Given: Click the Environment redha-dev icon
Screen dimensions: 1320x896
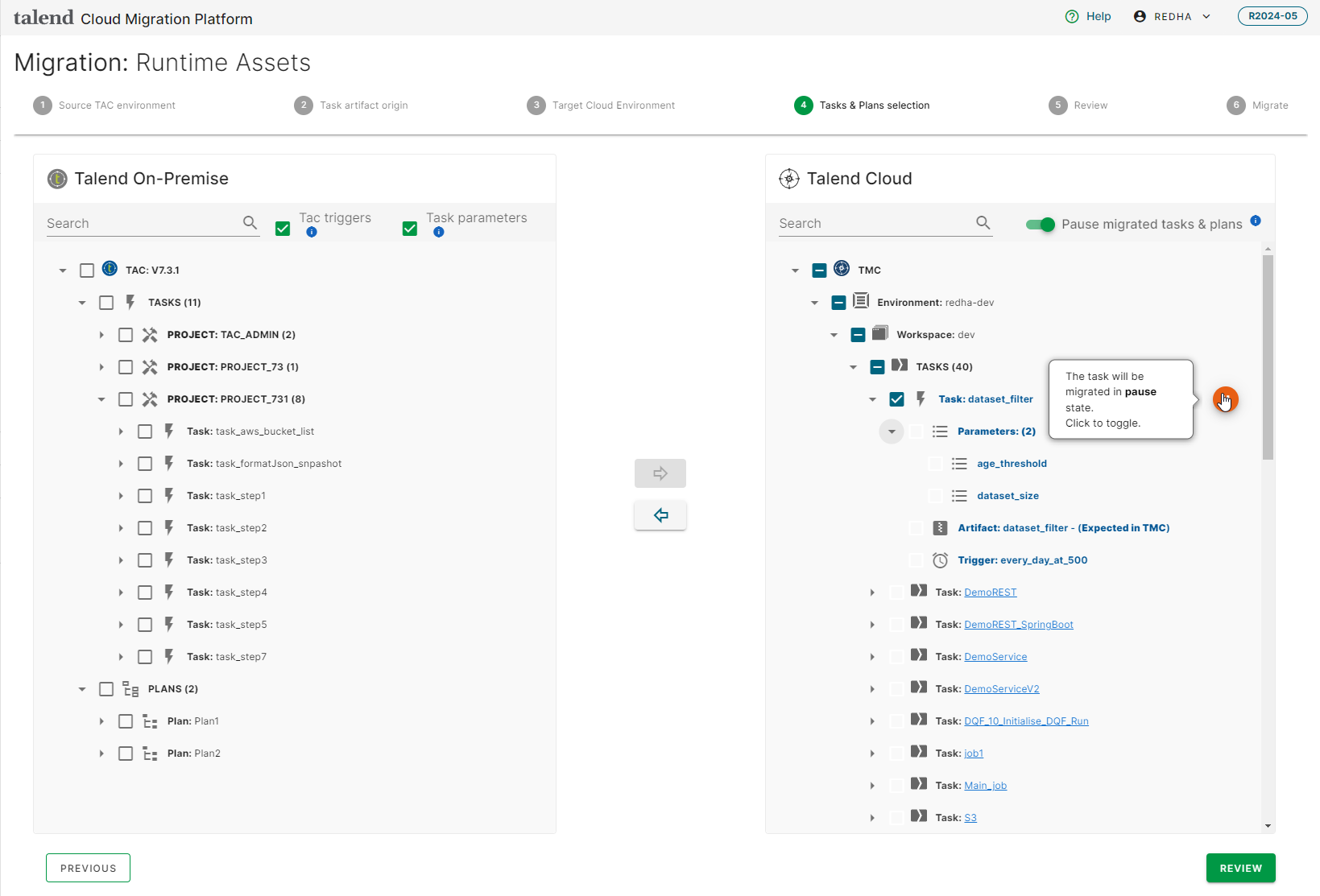Looking at the screenshot, I should coord(861,301).
